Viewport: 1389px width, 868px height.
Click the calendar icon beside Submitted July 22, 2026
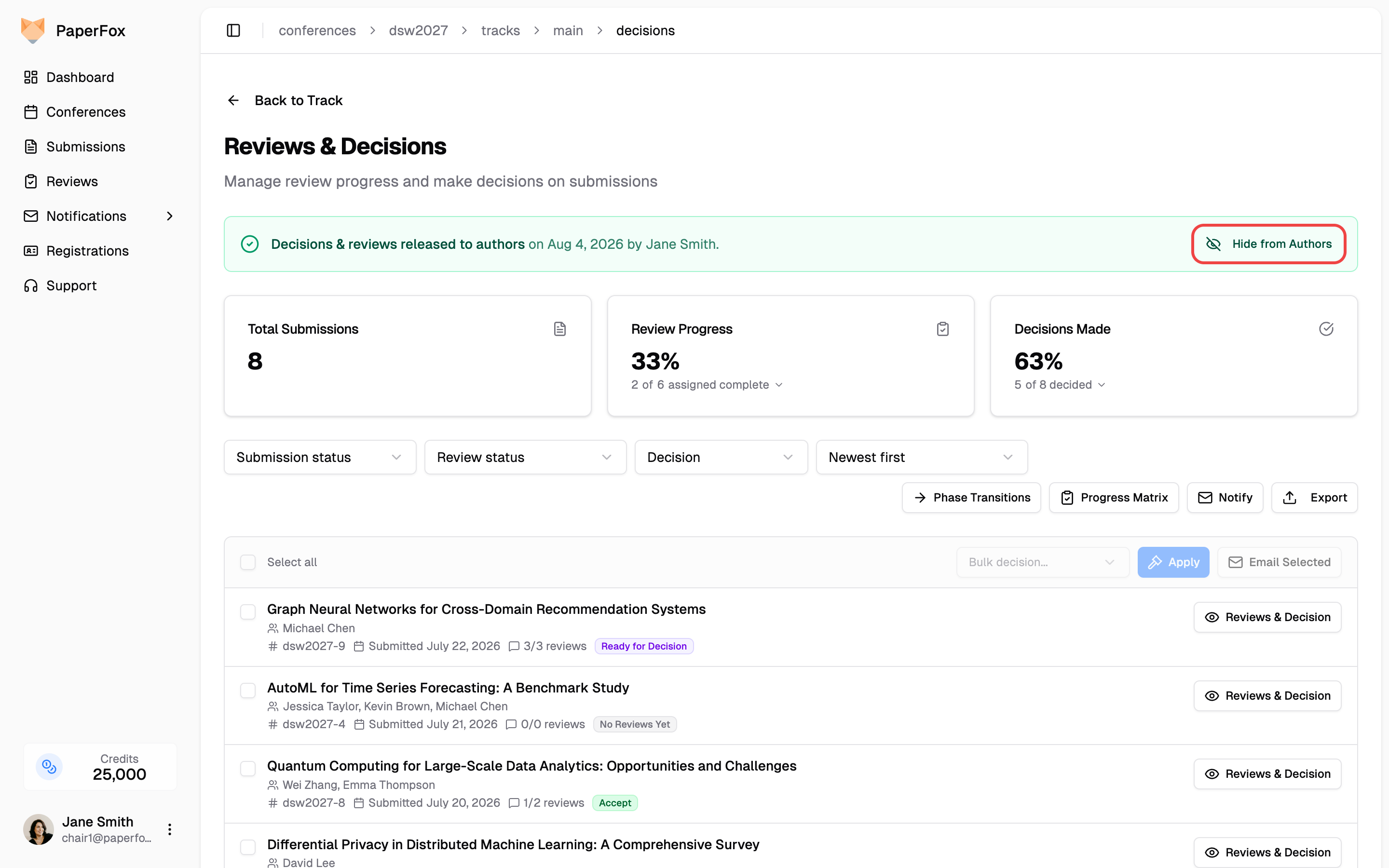(x=359, y=646)
